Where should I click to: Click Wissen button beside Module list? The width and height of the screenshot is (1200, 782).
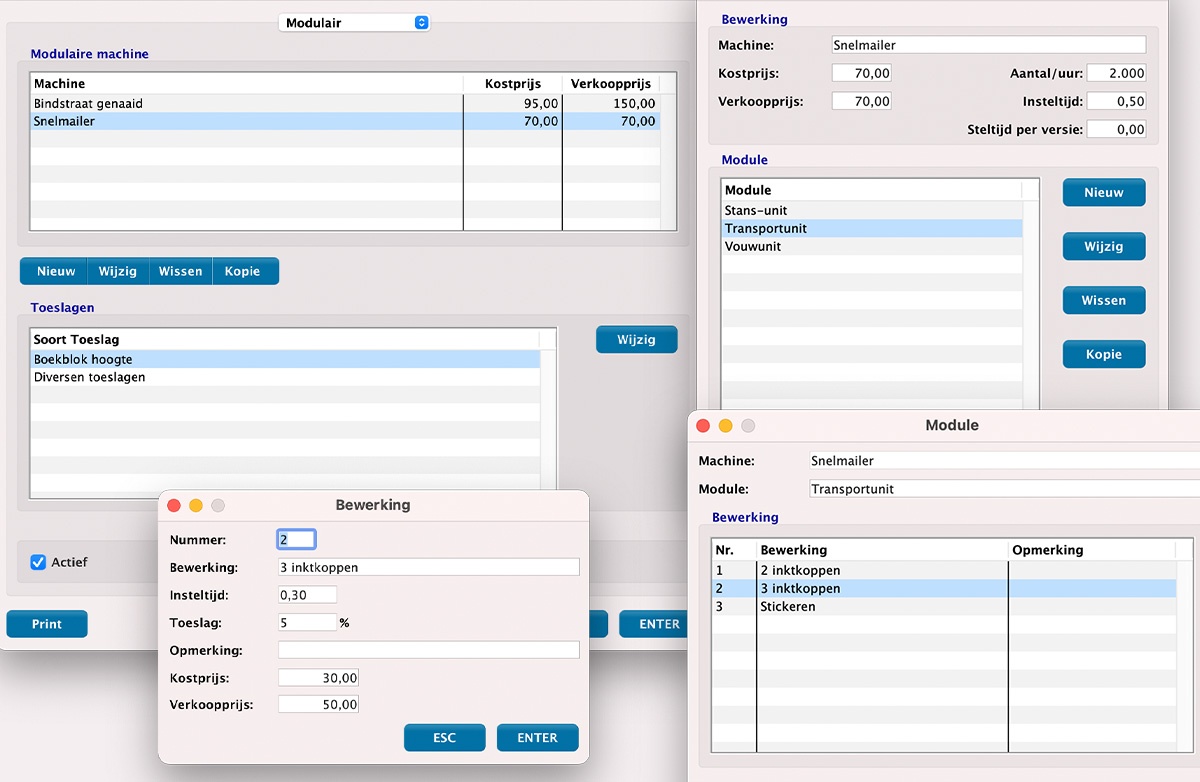click(1104, 301)
